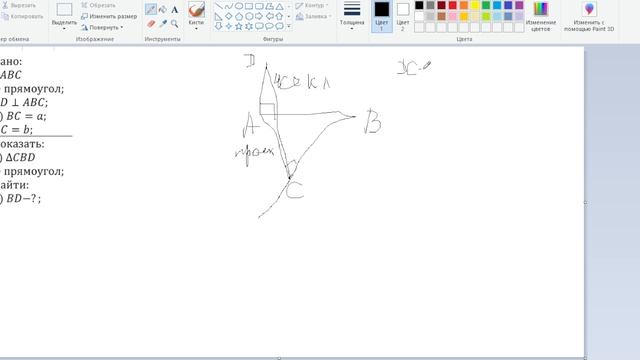Select the Pencil tool

pyautogui.click(x=151, y=9)
